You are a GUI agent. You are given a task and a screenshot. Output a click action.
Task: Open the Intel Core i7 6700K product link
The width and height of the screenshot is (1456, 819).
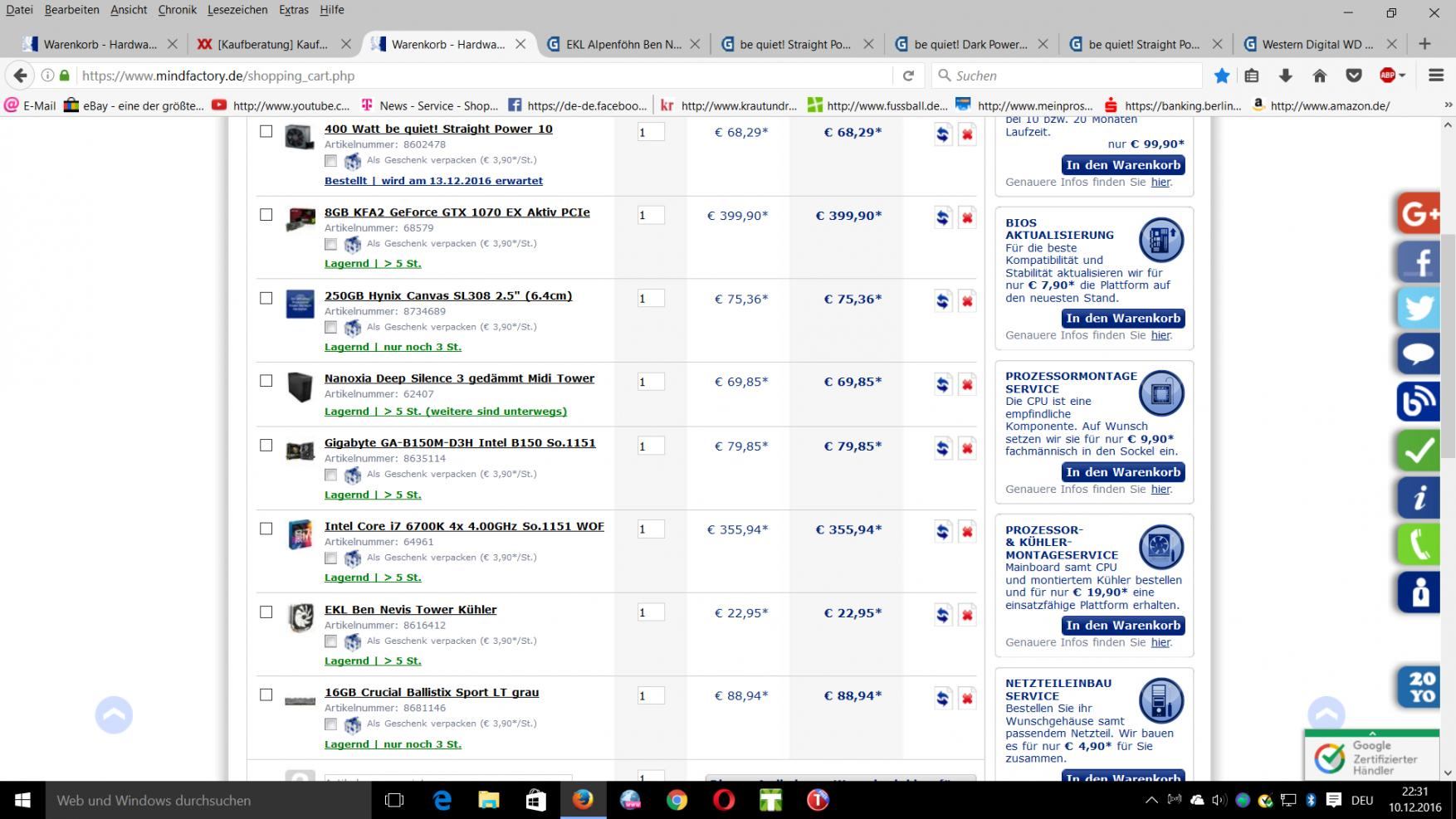coord(464,526)
